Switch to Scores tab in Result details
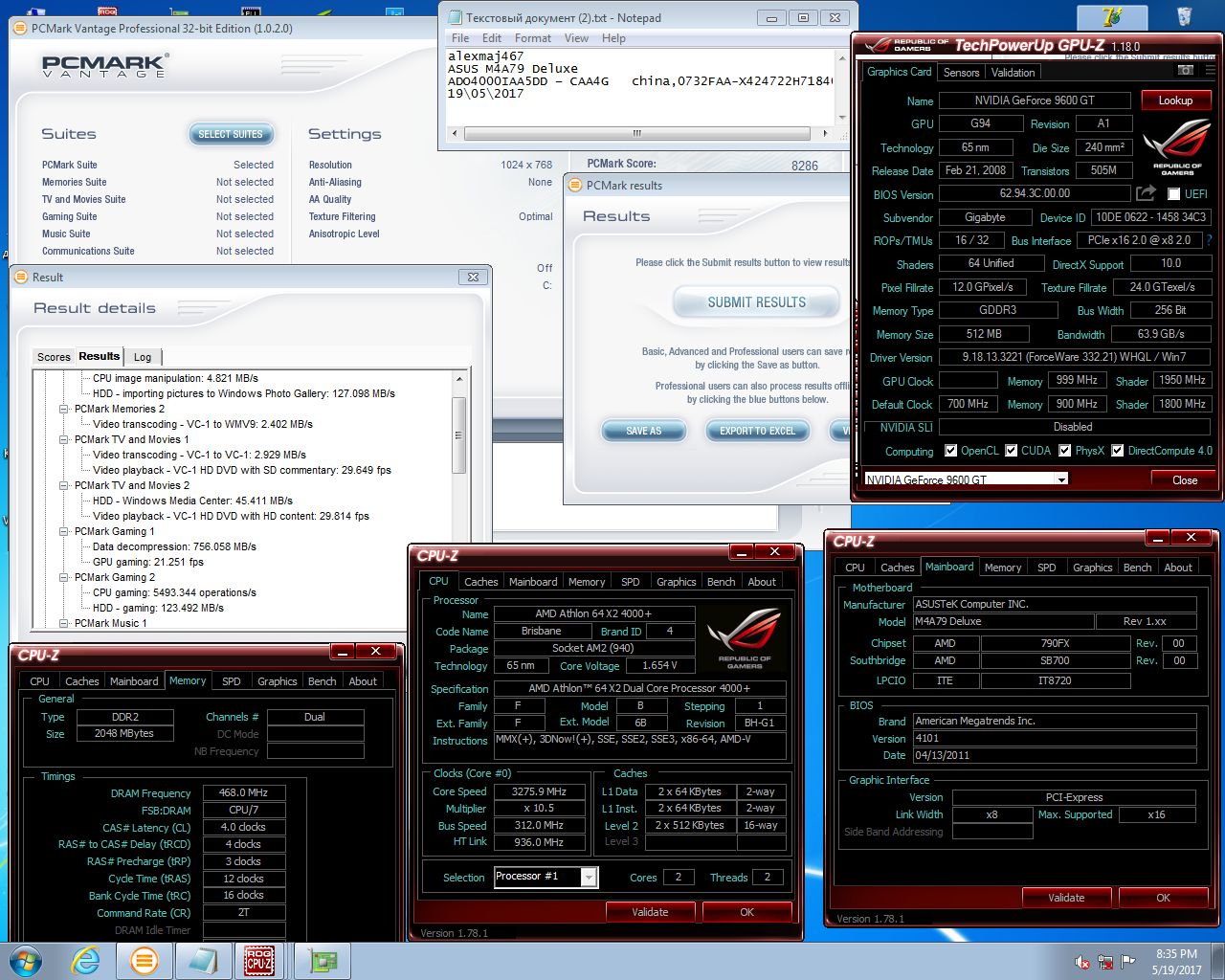The height and width of the screenshot is (980, 1225). point(54,357)
